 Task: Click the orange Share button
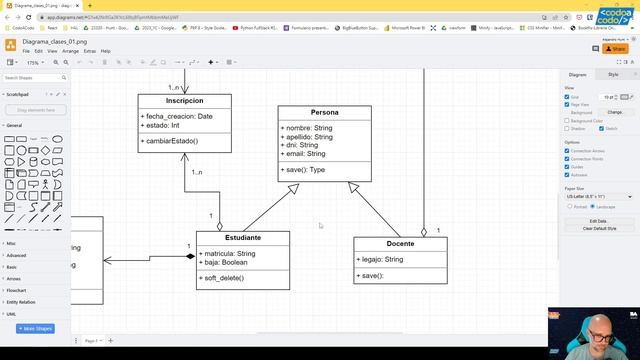pyautogui.click(x=616, y=49)
